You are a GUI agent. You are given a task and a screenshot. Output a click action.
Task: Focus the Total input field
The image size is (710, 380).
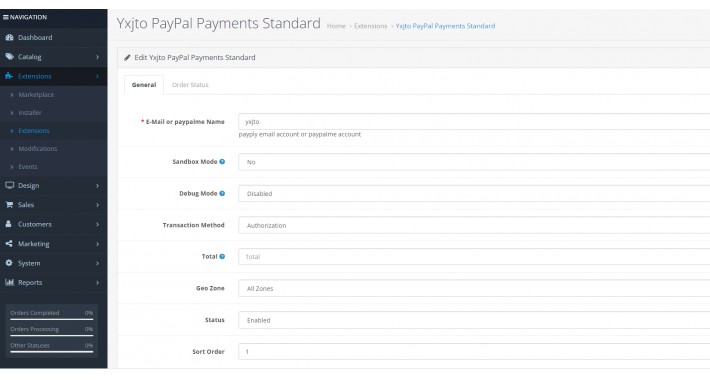click(x=474, y=257)
